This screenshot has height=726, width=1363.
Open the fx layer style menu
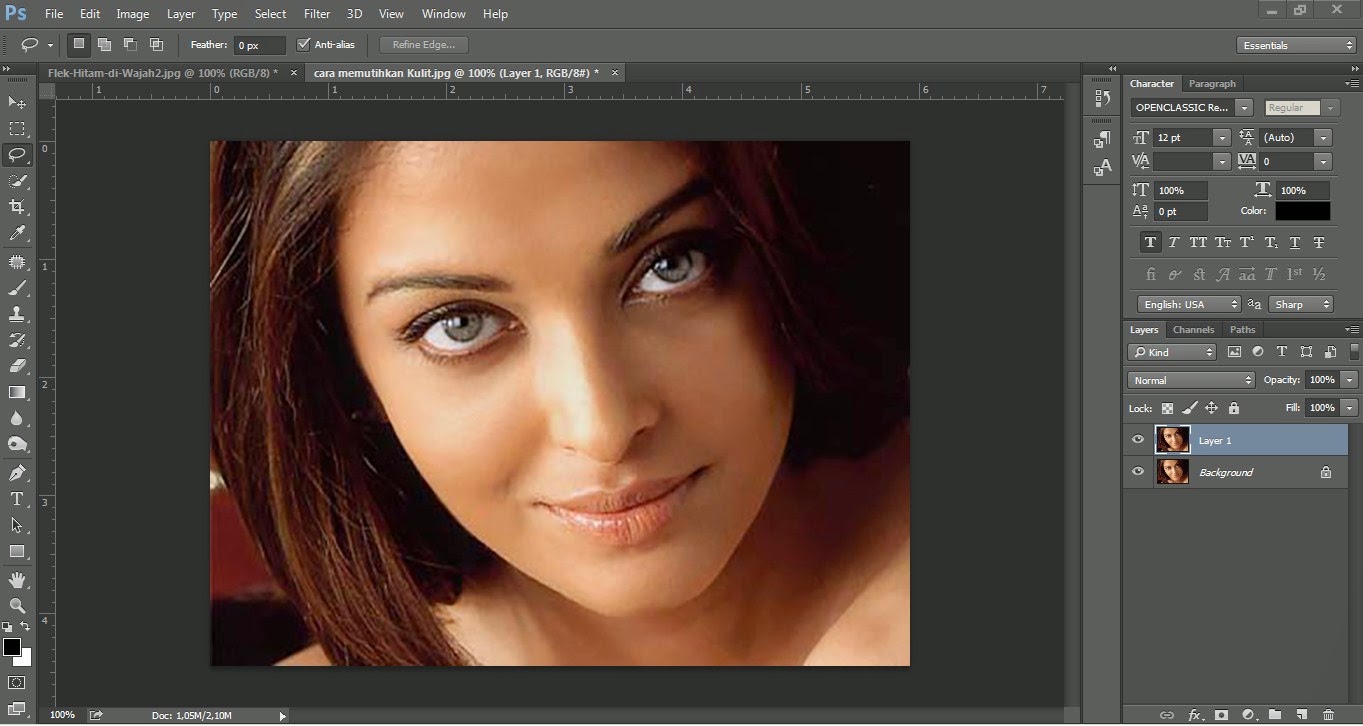click(x=1195, y=715)
